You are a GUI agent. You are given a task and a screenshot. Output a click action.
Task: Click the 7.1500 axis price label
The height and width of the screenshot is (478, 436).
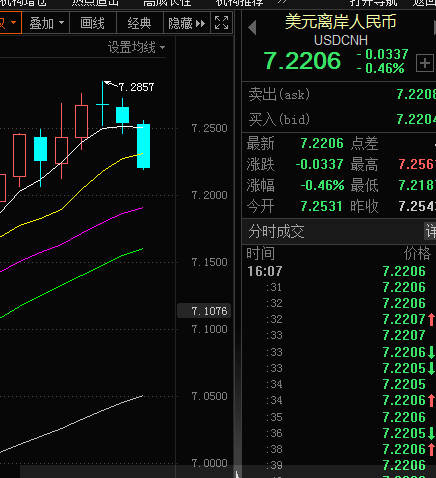(x=209, y=262)
